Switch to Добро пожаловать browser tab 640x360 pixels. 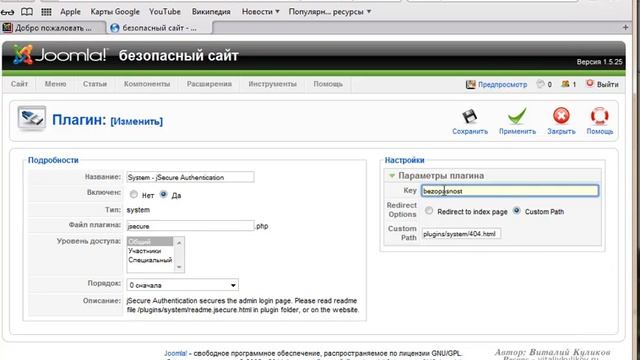point(53,28)
